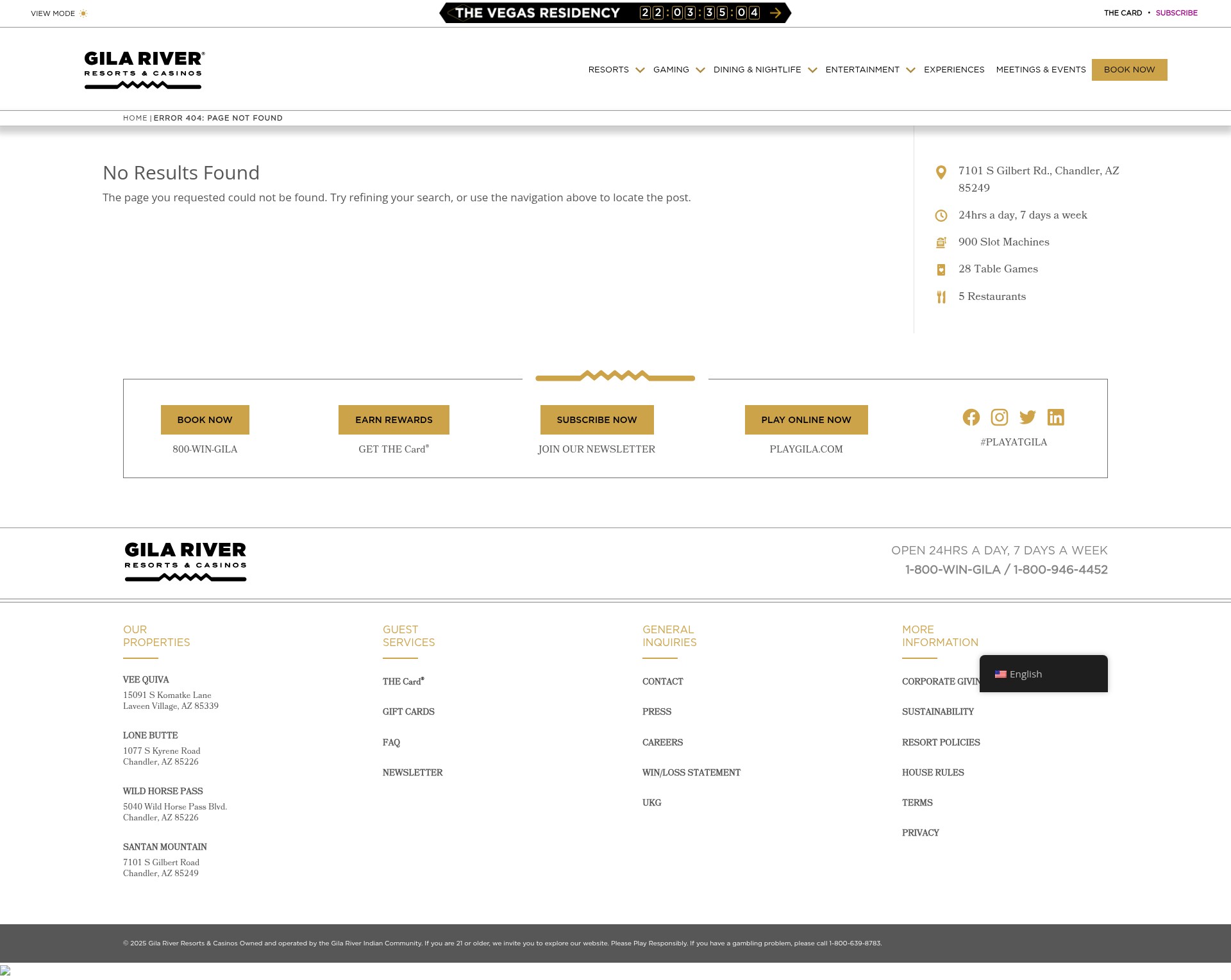Click the Home breadcrumb link
The image size is (1231, 980).
coord(135,118)
